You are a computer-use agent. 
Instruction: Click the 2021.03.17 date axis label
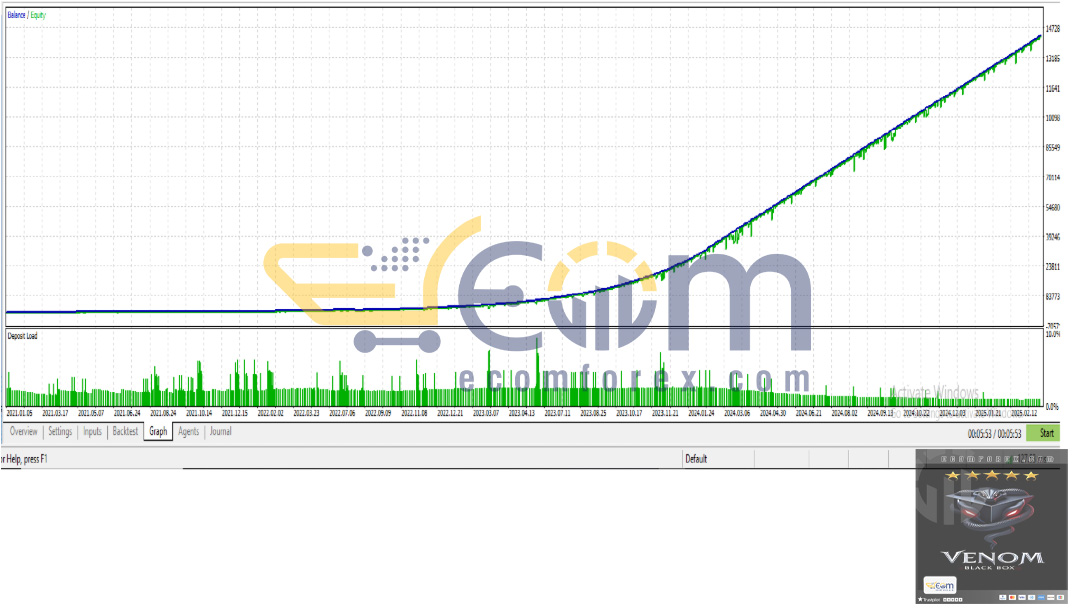tap(55, 414)
